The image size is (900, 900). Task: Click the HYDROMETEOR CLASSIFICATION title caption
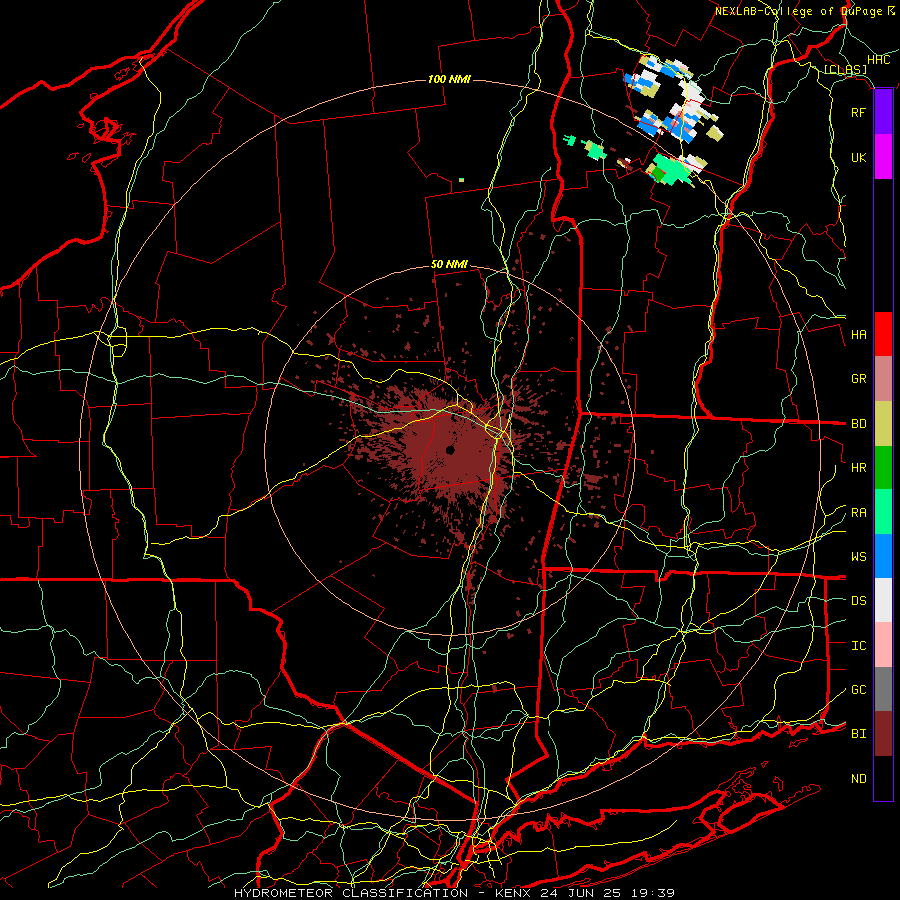click(x=351, y=893)
